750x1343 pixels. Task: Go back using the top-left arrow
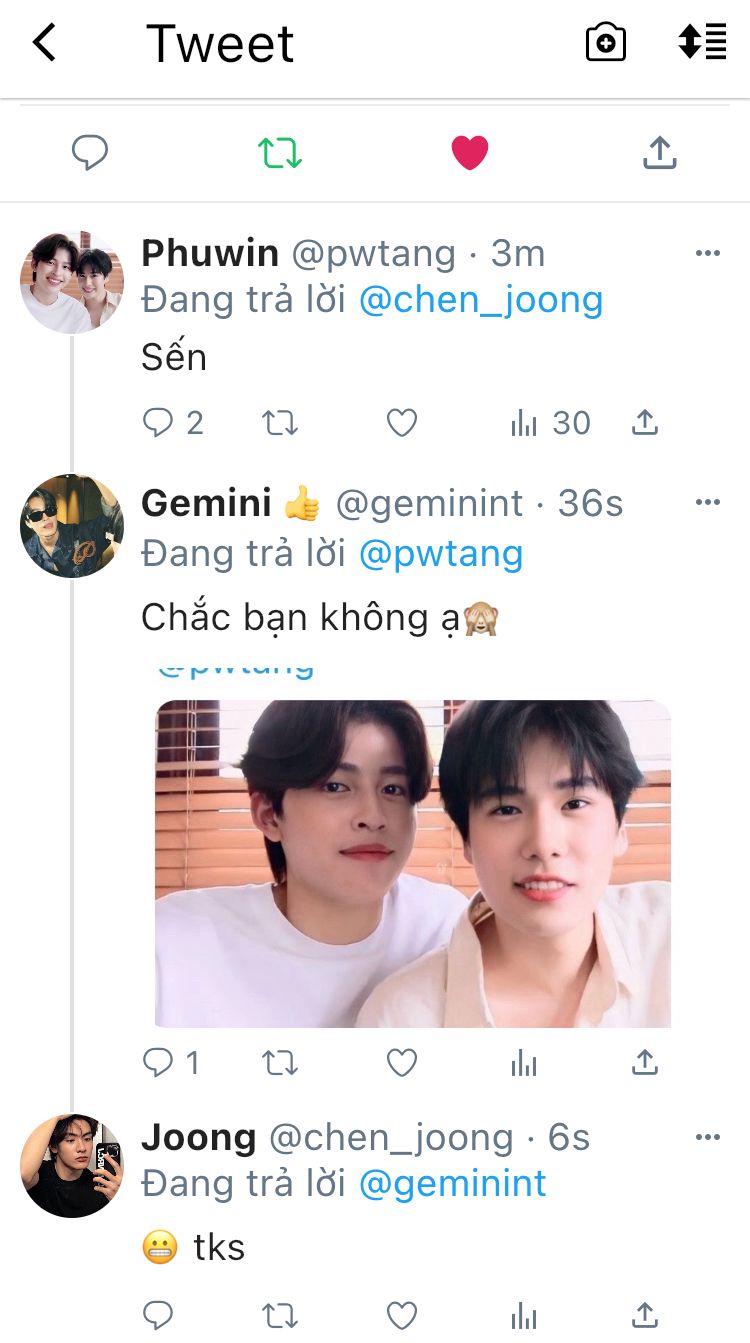(44, 43)
